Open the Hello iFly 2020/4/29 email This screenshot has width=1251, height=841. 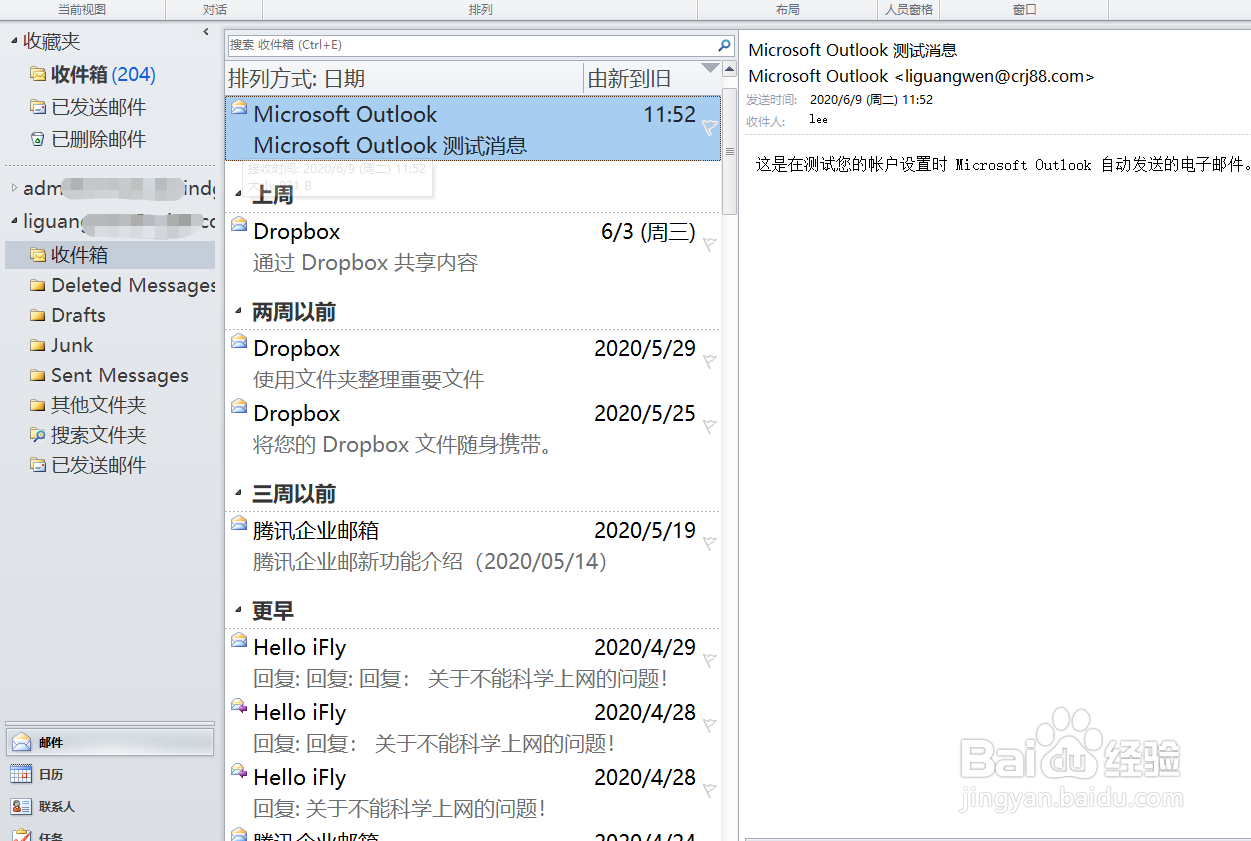click(x=473, y=662)
